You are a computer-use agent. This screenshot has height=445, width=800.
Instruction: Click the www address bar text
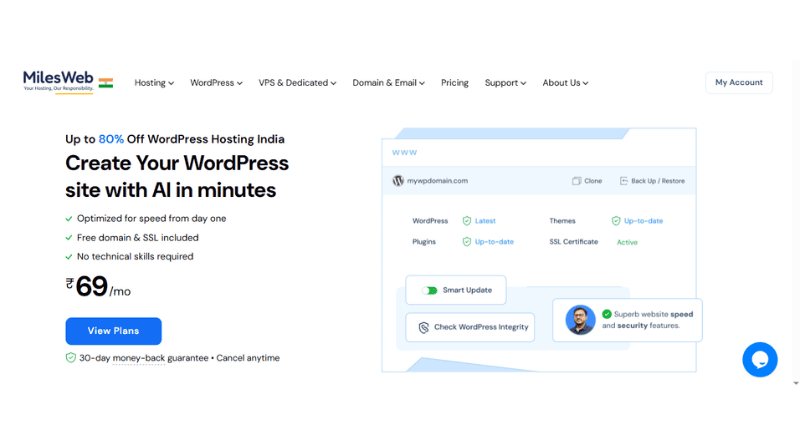point(404,153)
